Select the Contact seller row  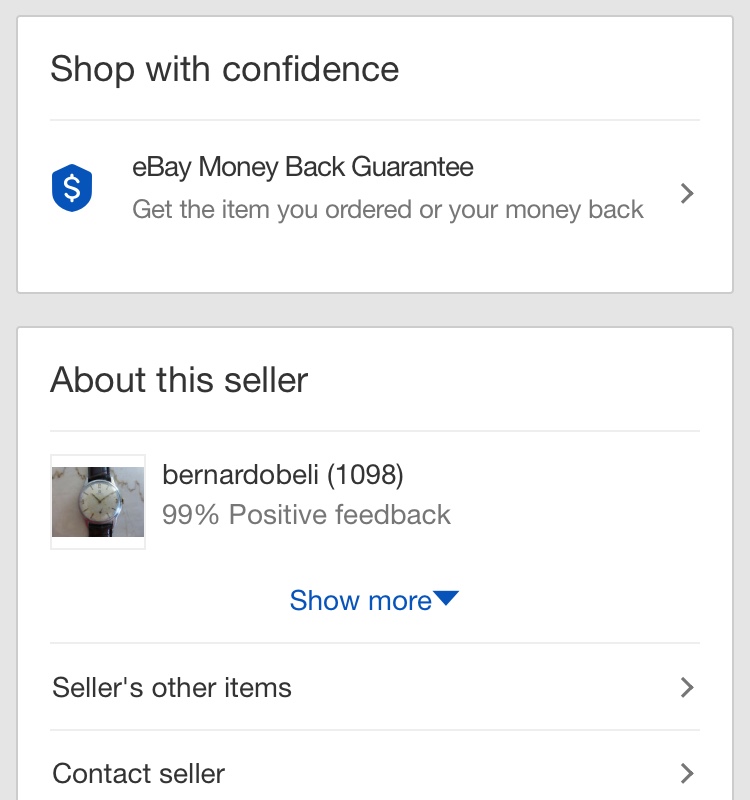pos(139,773)
